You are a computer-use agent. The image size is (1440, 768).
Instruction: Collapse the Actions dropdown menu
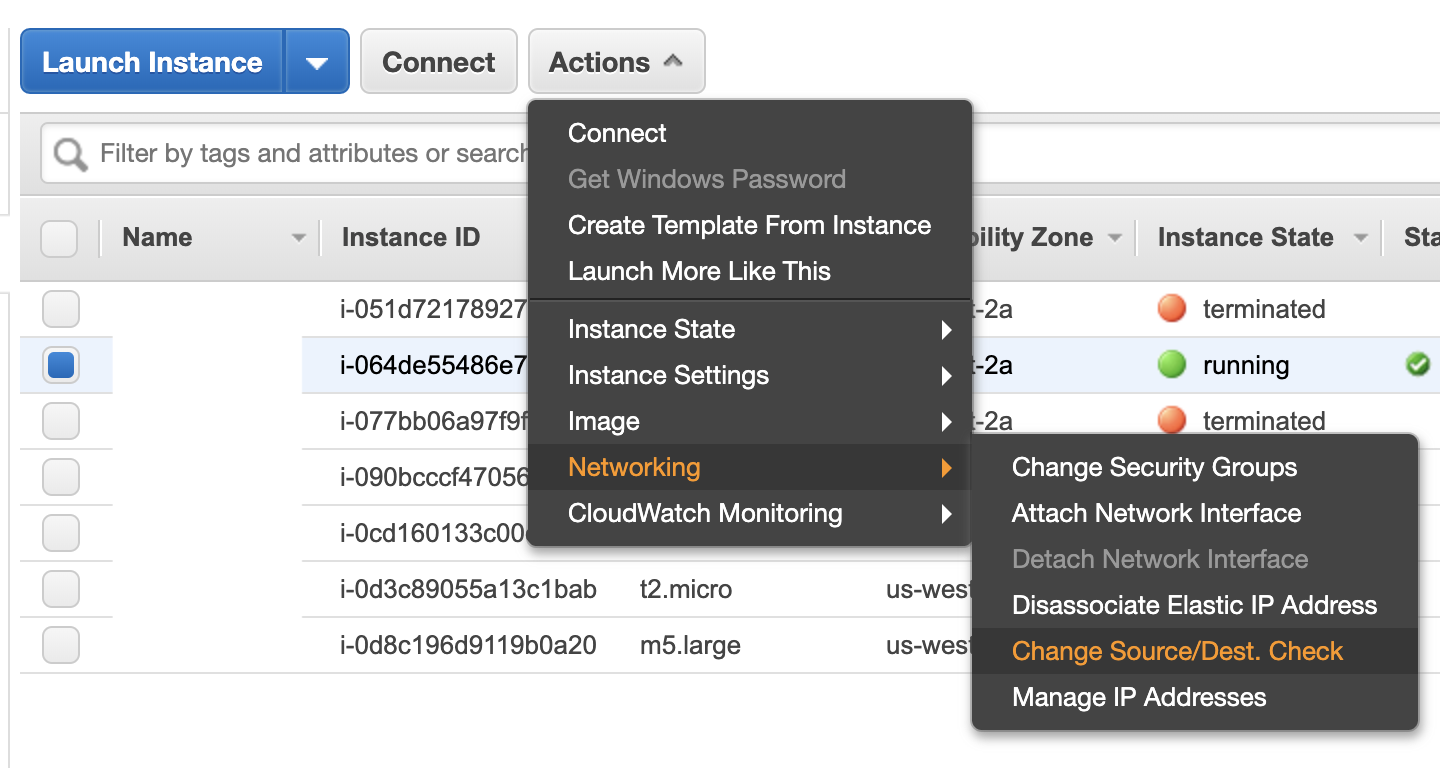(616, 62)
